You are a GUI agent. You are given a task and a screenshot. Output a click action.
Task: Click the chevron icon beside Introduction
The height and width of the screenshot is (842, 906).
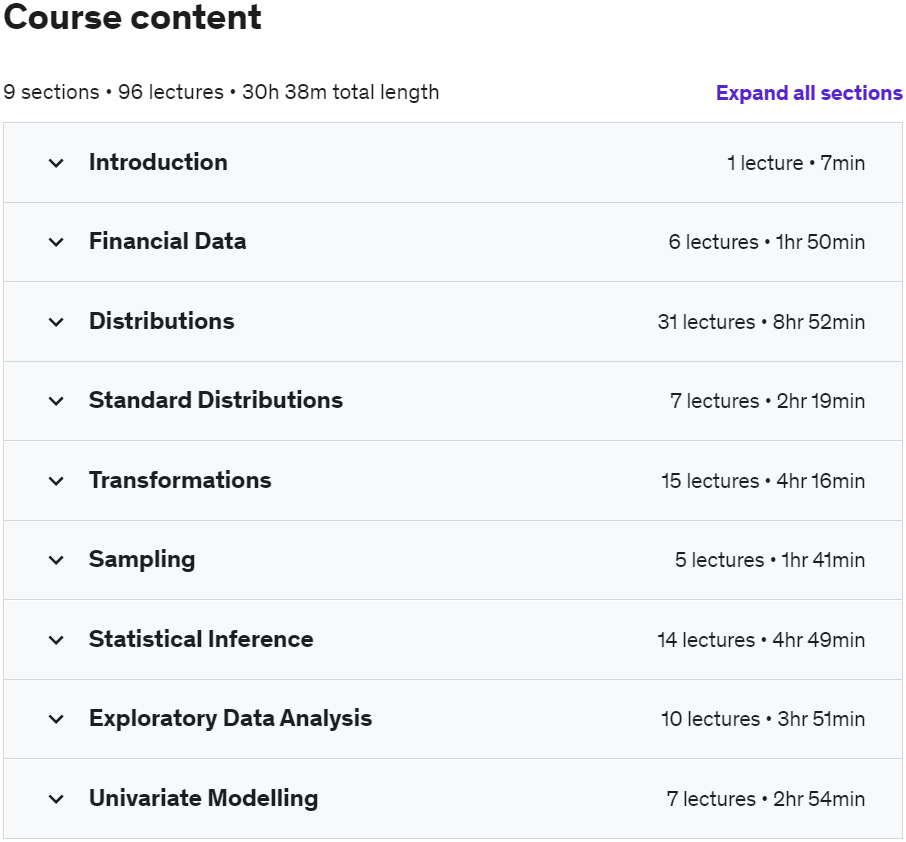tap(56, 163)
